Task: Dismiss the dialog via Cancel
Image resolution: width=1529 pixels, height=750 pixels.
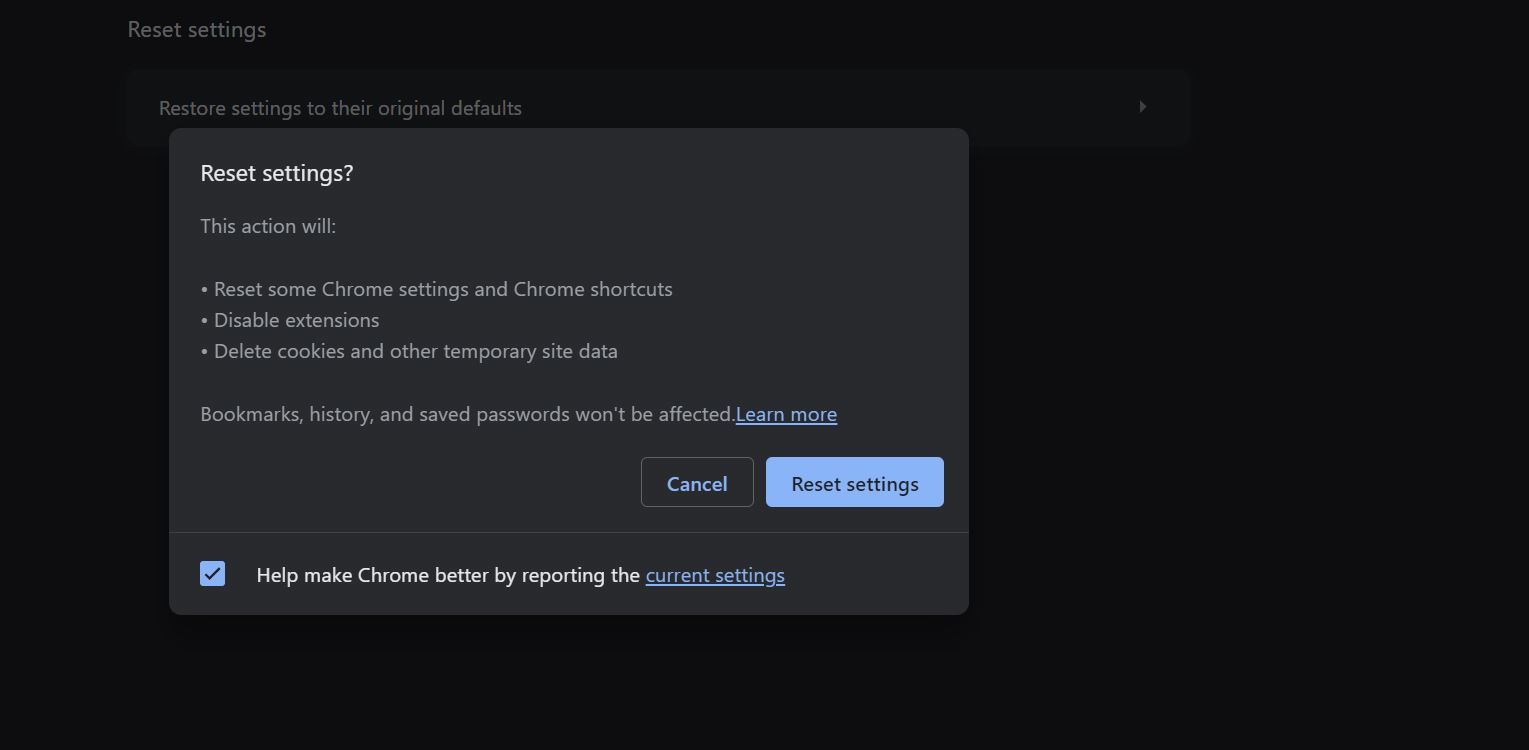Action: point(696,482)
